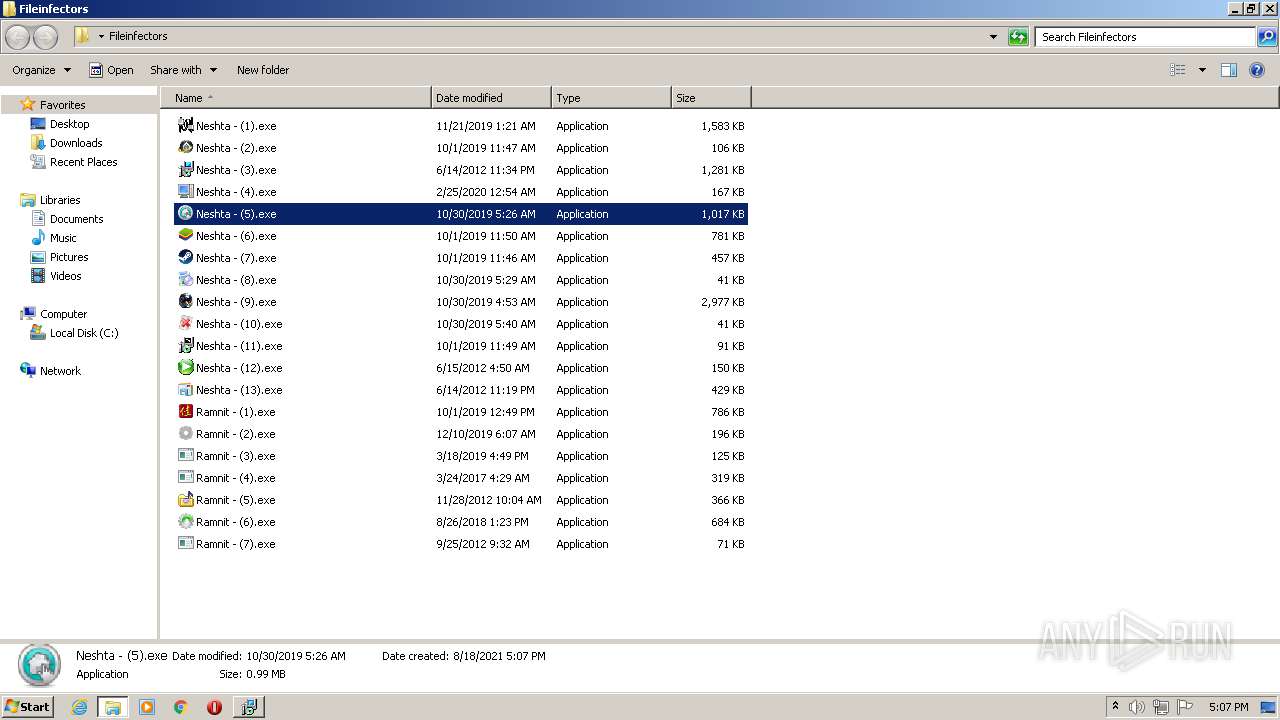Expand the address bar history dropdown

pos(993,37)
